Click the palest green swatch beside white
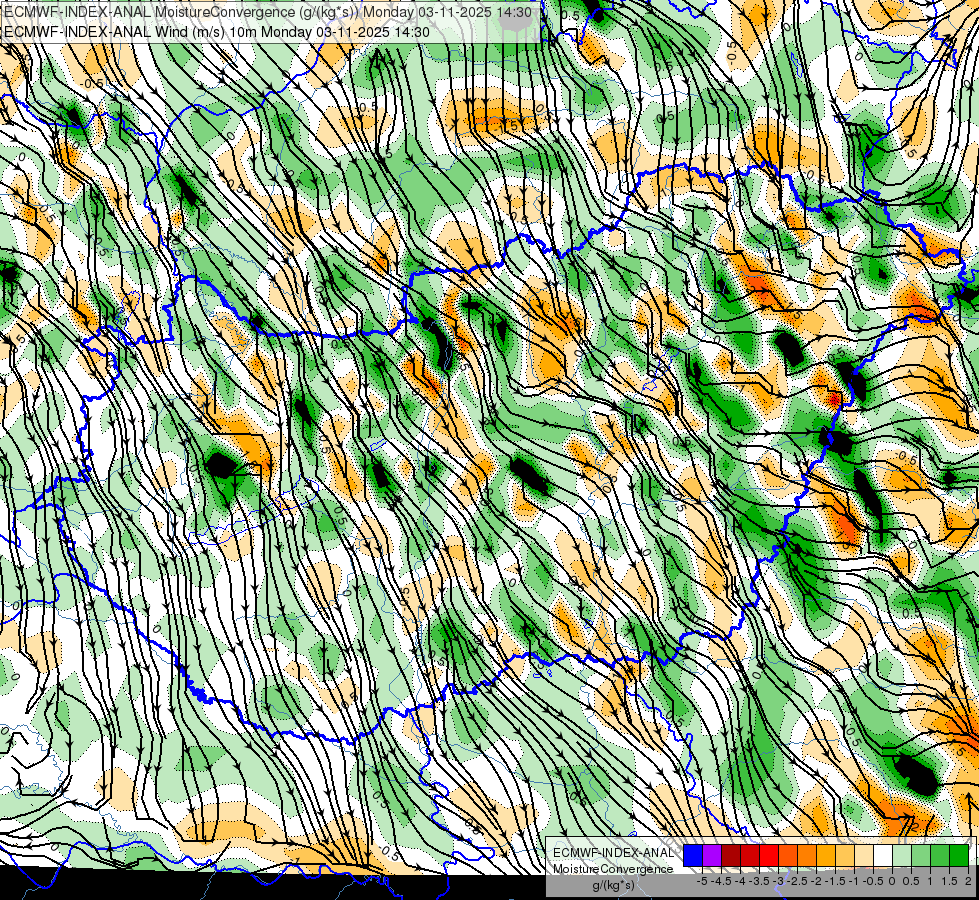The width and height of the screenshot is (979, 900). 902,856
